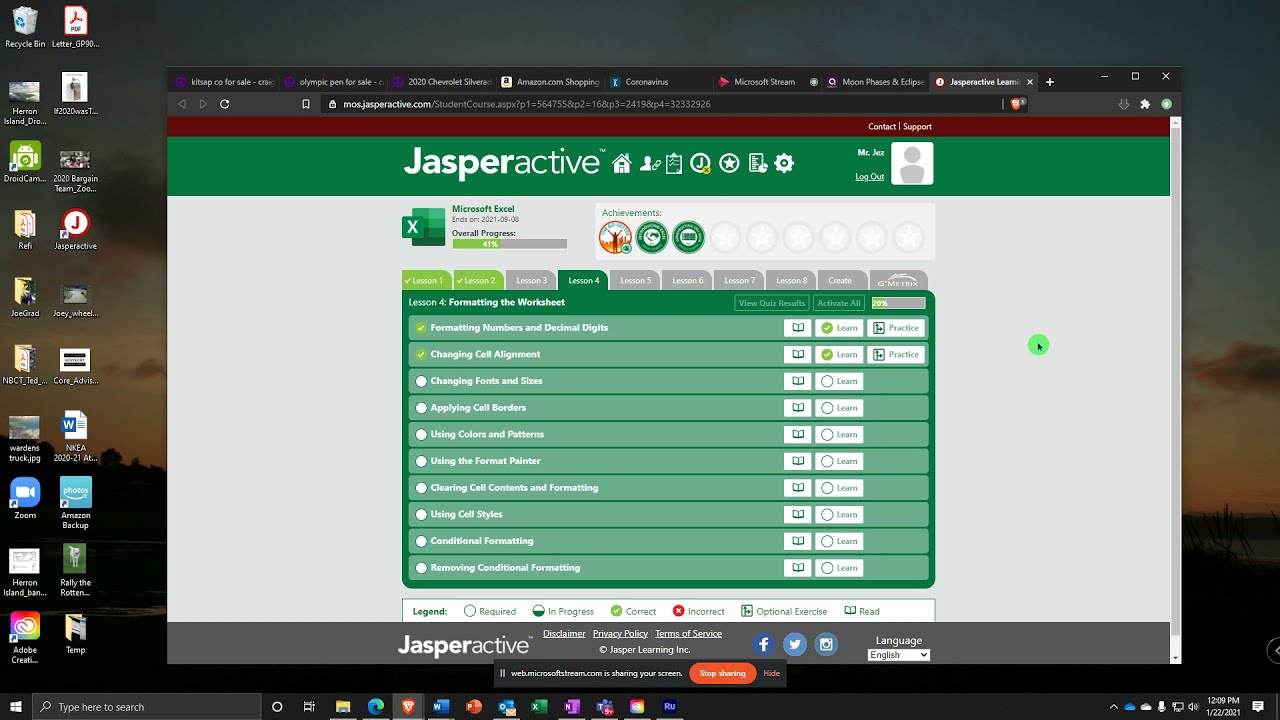Screen dimensions: 1280x720
Task: Switch to the Lesson 3 tab
Action: [x=531, y=281]
